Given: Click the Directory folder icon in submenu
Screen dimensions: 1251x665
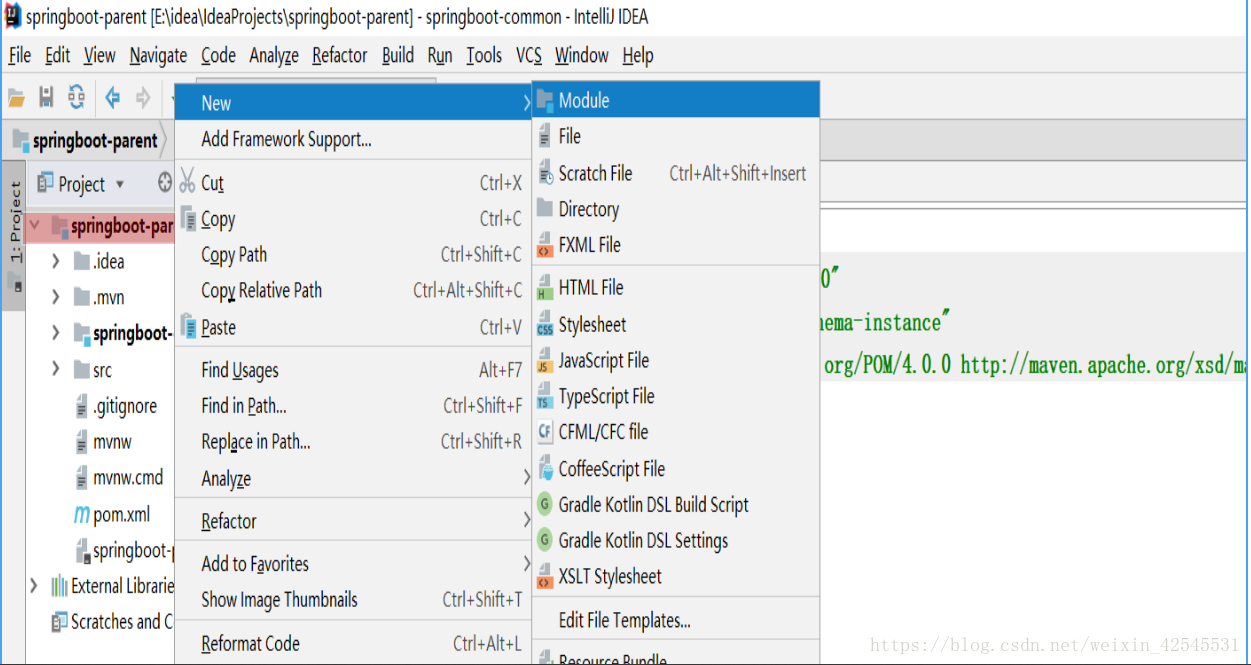Looking at the screenshot, I should point(545,208).
